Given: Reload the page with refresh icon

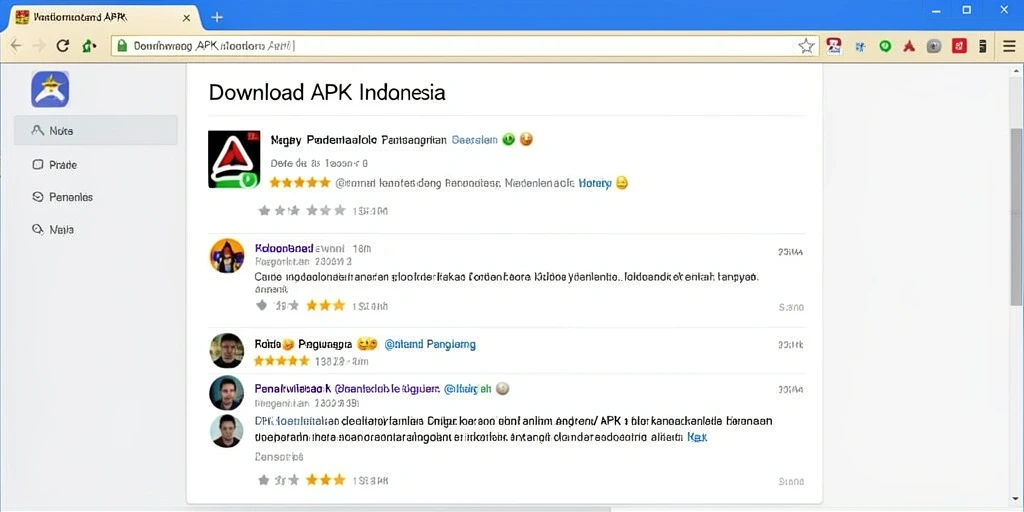Looking at the screenshot, I should [63, 46].
